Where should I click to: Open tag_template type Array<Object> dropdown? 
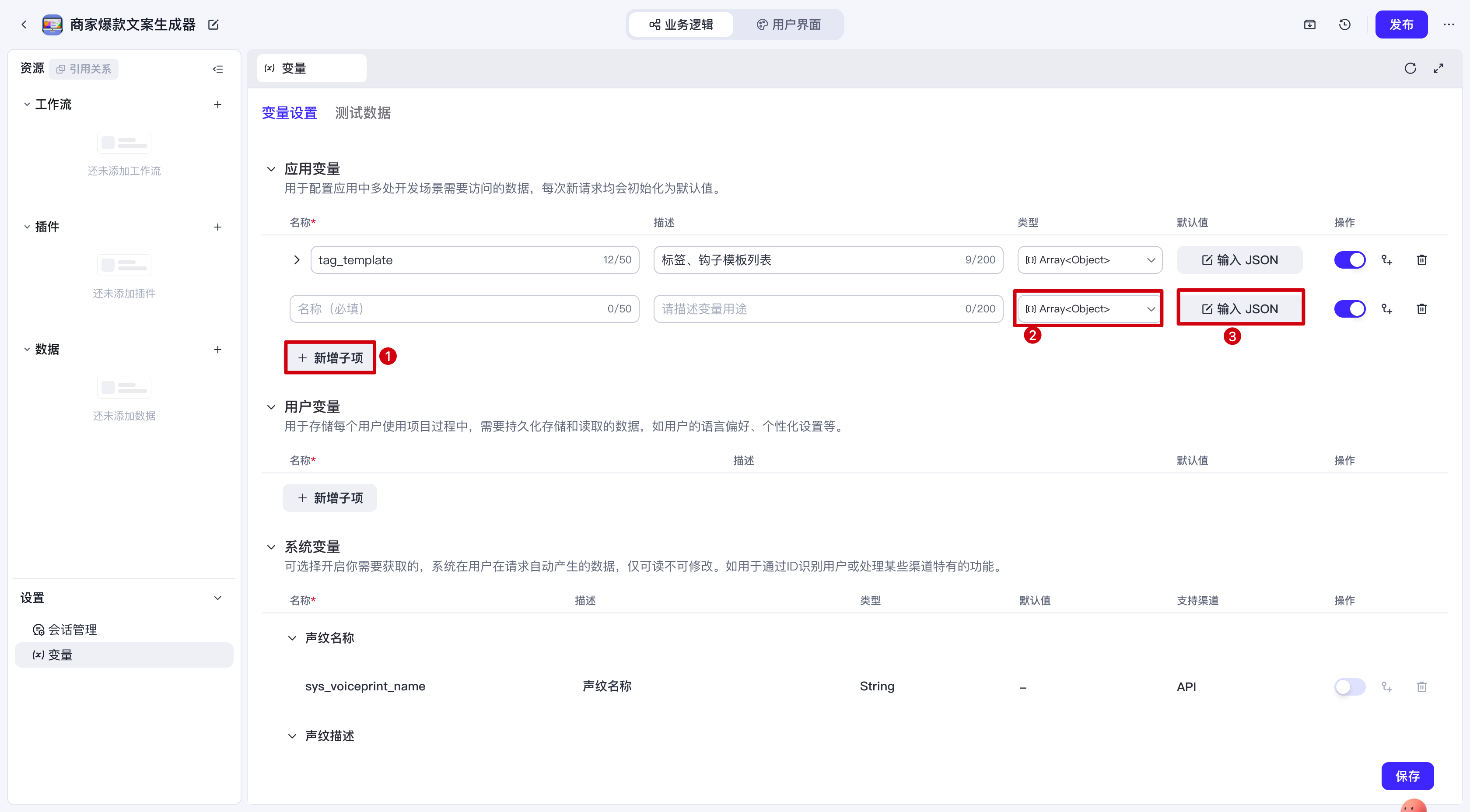pyautogui.click(x=1089, y=260)
